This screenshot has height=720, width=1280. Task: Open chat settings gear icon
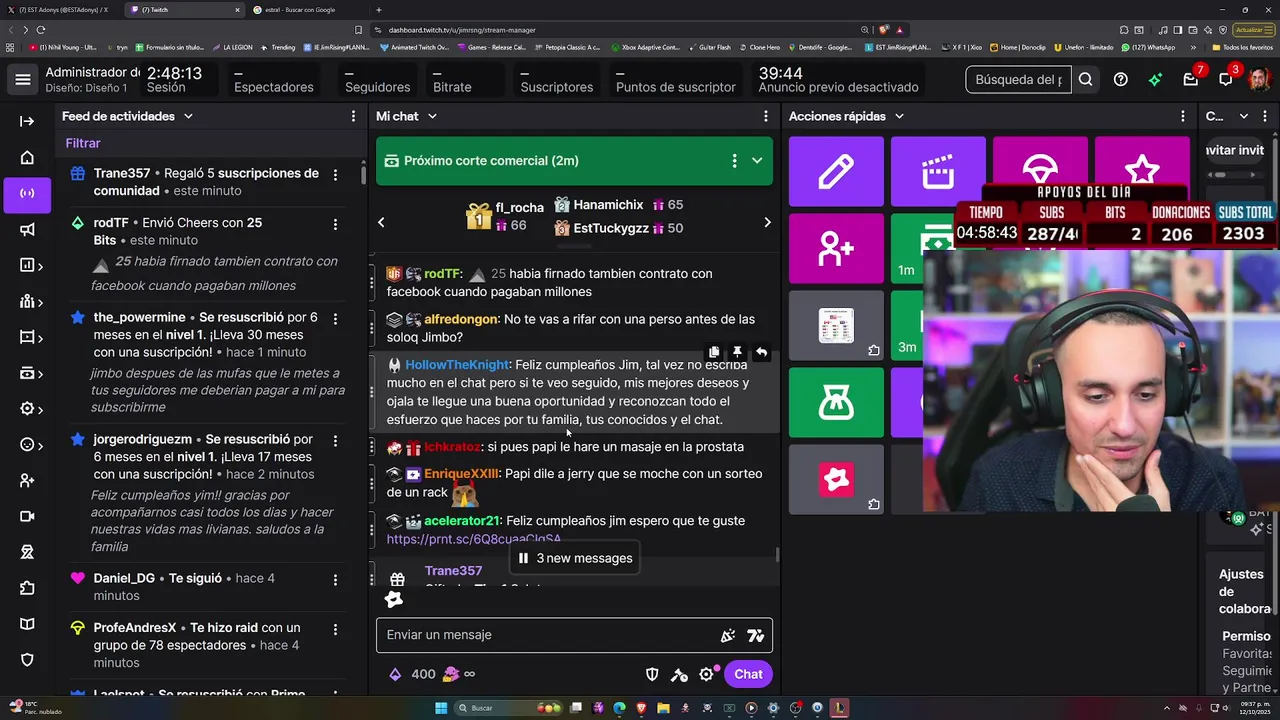click(x=706, y=674)
